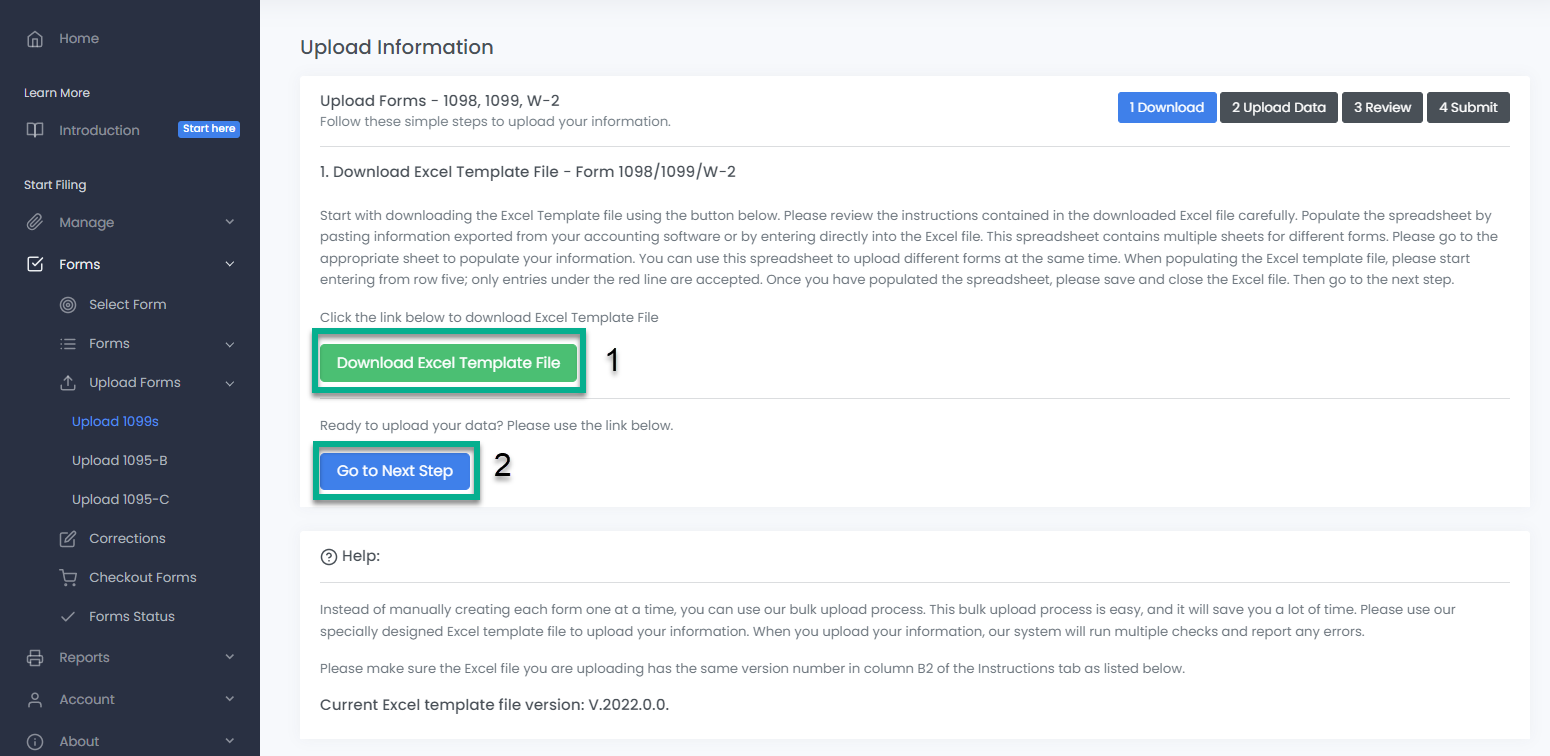Click the Account person icon
Screen dimensions: 1550x756
coord(35,700)
